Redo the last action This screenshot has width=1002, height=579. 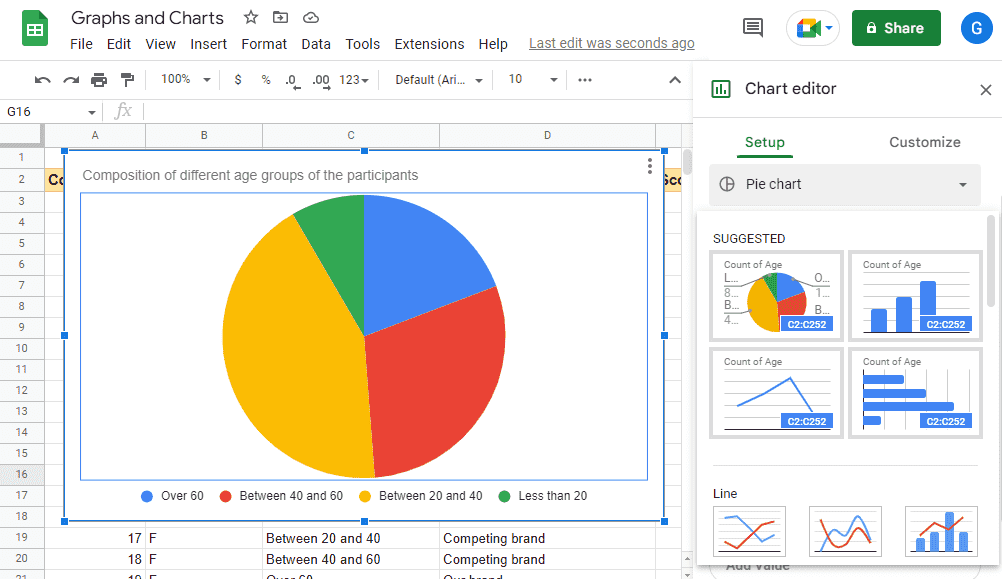[x=69, y=78]
